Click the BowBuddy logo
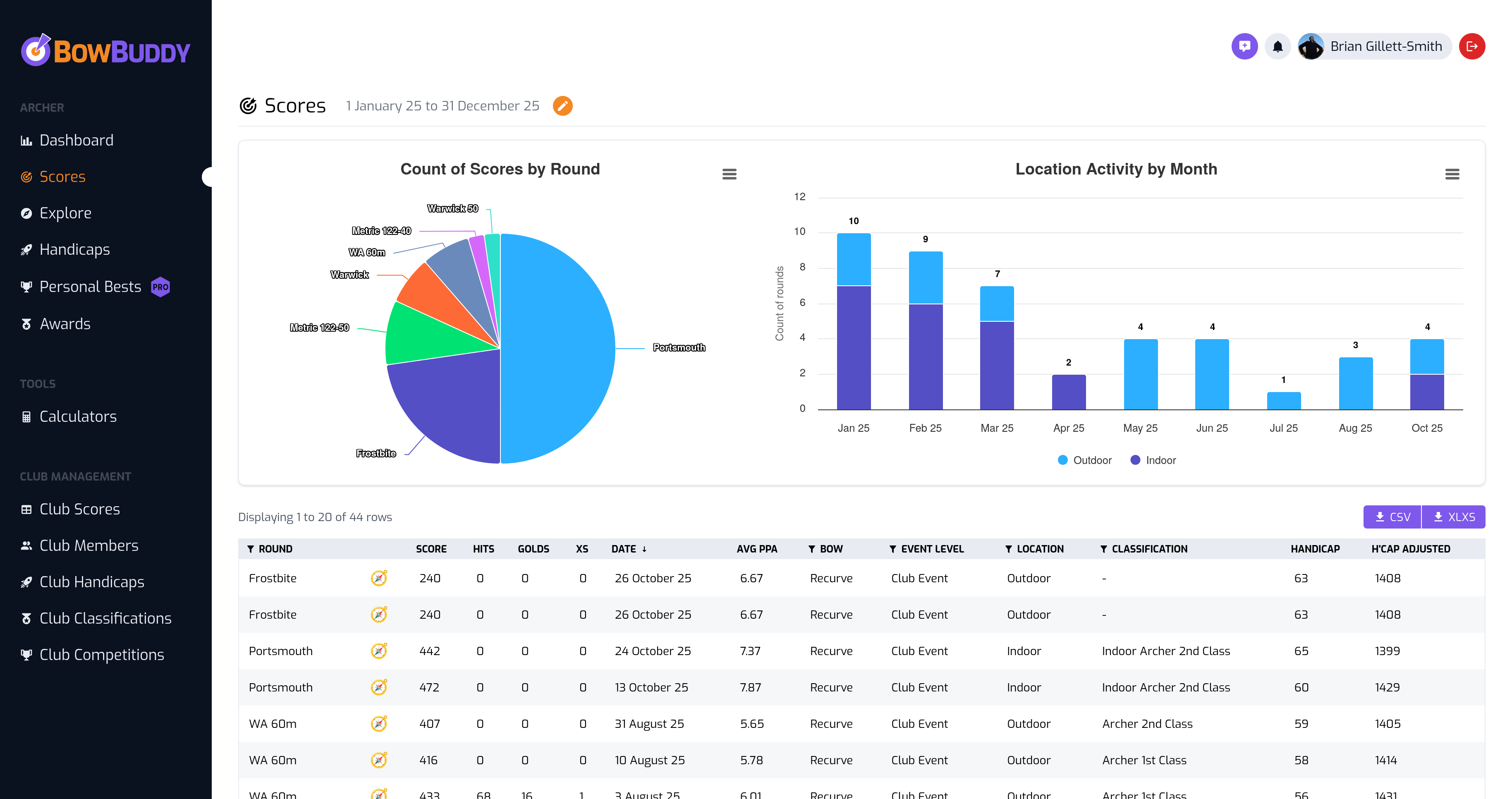 click(105, 51)
